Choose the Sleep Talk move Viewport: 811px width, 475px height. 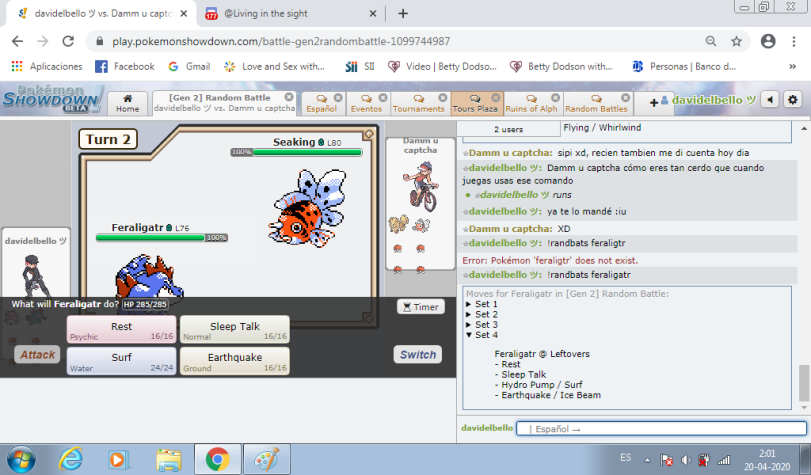[235, 330]
